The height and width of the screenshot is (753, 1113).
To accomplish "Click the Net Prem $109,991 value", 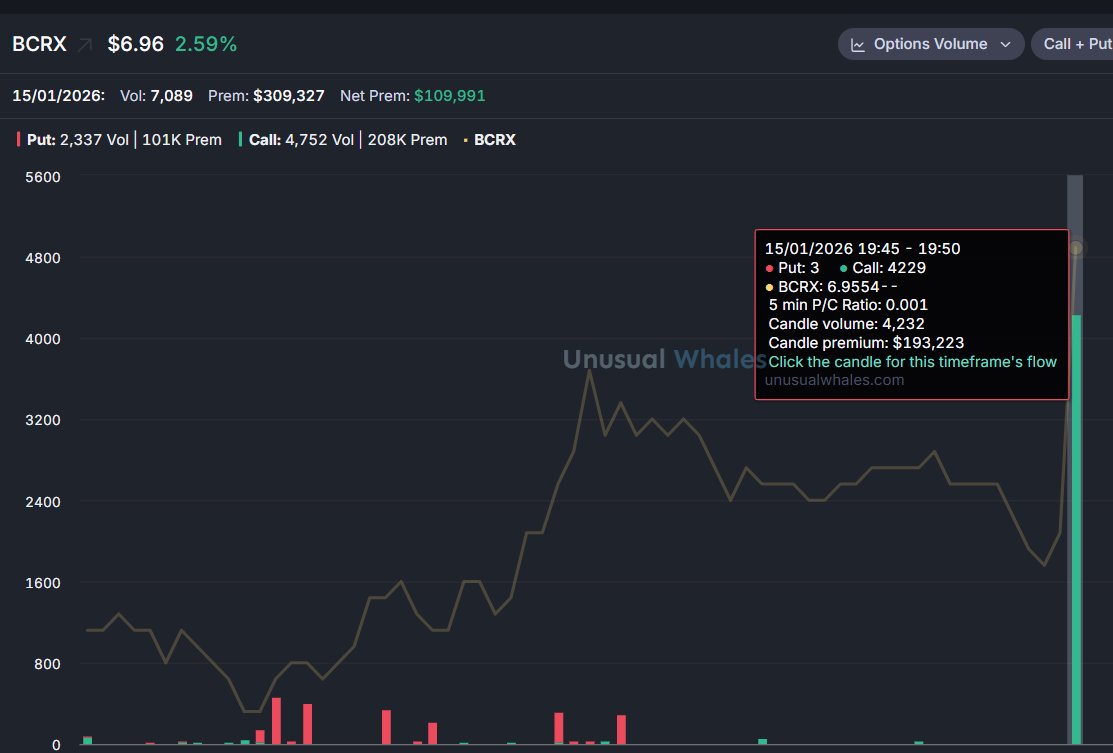I will (449, 96).
